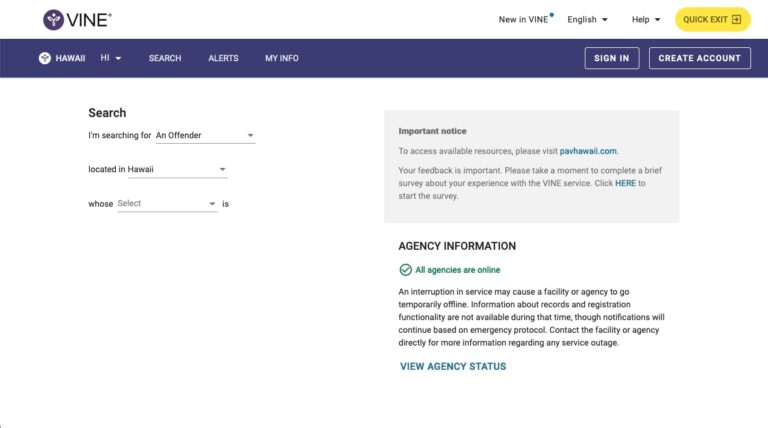
Task: Click the Create Account button
Action: [x=699, y=58]
